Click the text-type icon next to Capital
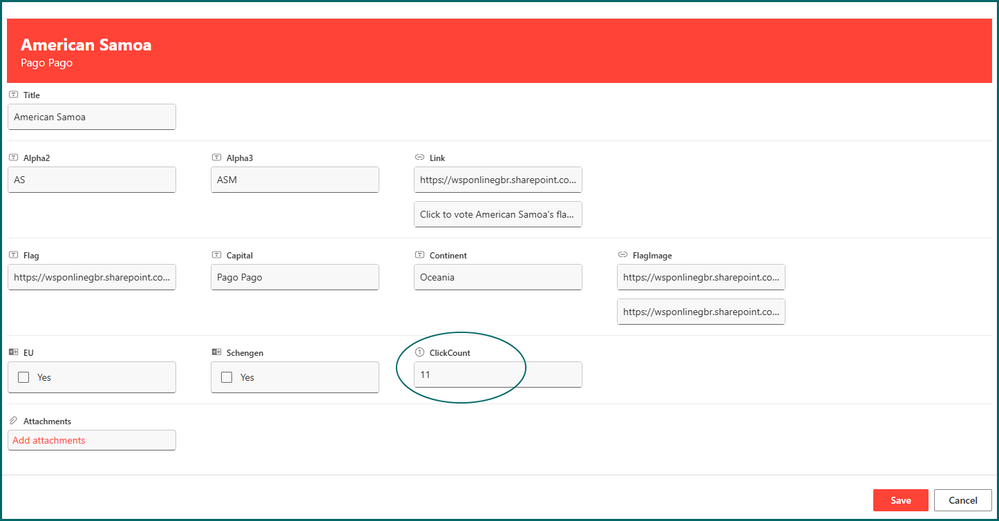Image resolution: width=999 pixels, height=521 pixels. point(217,255)
